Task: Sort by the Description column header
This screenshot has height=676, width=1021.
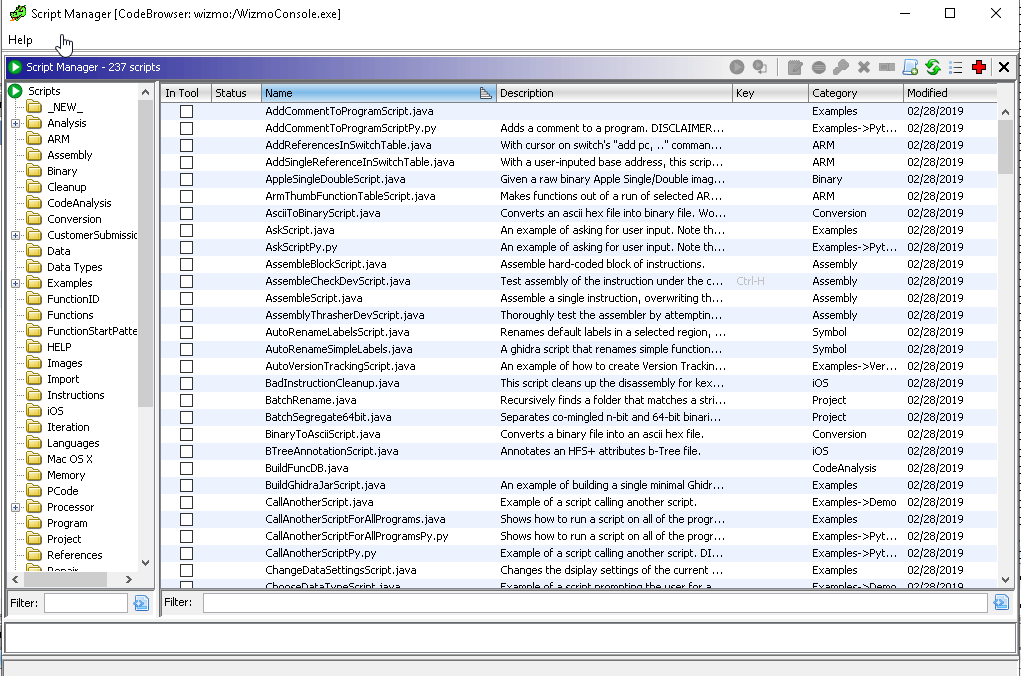Action: [614, 93]
